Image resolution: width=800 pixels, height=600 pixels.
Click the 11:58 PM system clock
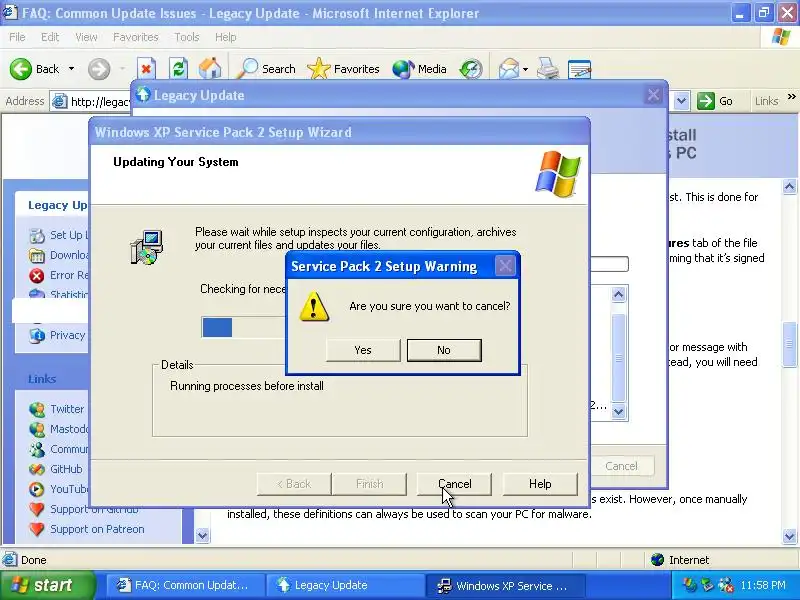pyautogui.click(x=762, y=585)
